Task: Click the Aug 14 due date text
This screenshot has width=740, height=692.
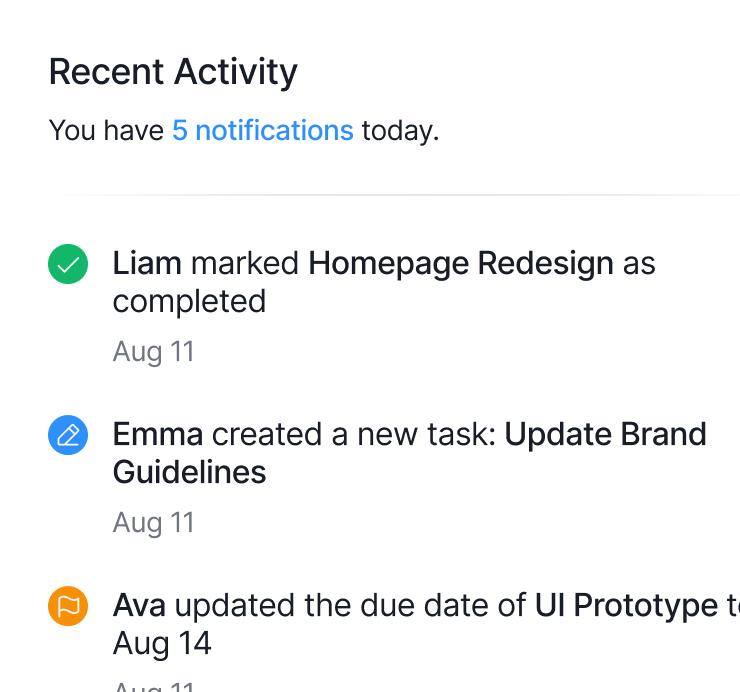Action: (162, 643)
